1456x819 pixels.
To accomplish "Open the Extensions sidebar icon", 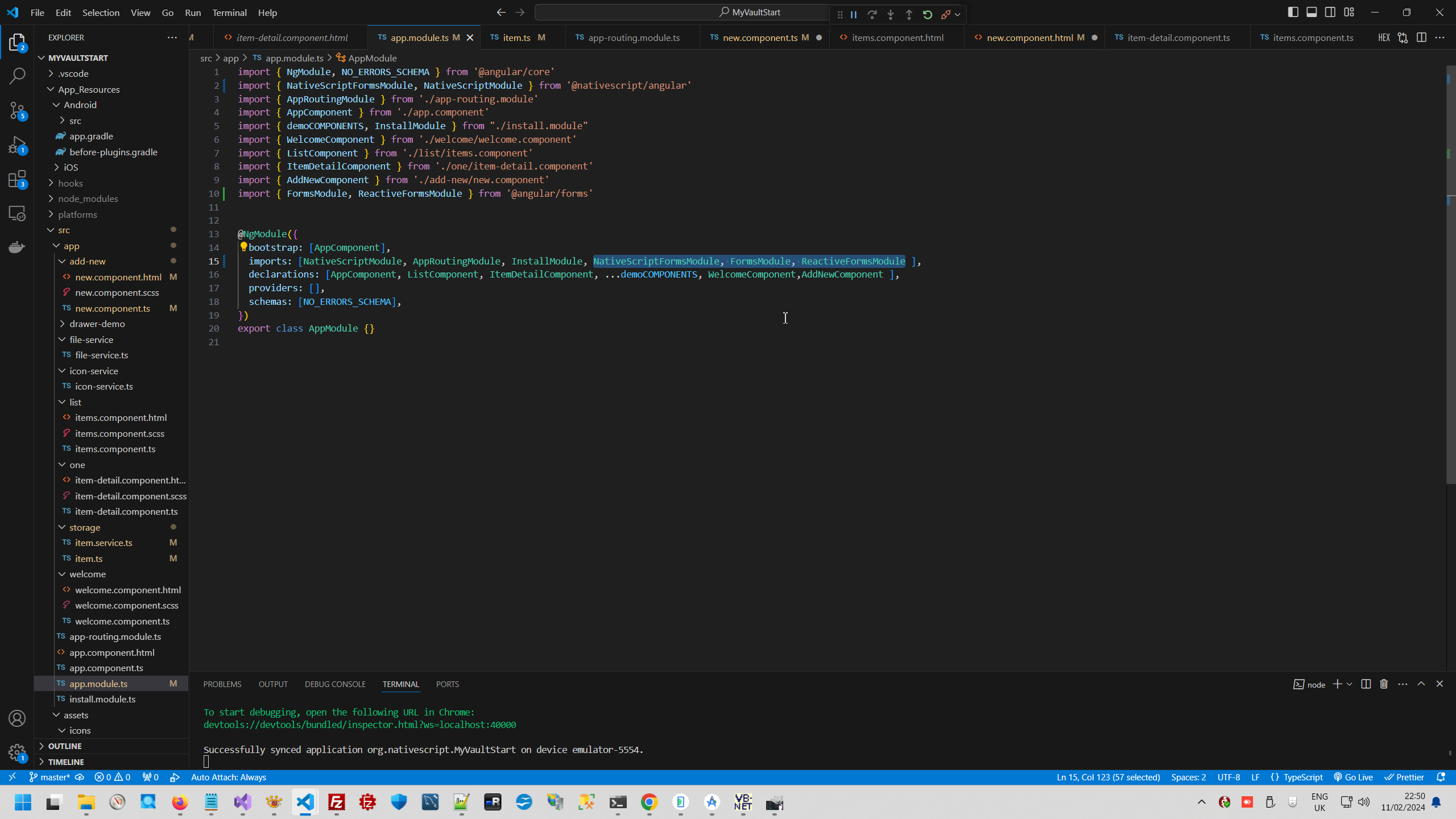I will 17,179.
